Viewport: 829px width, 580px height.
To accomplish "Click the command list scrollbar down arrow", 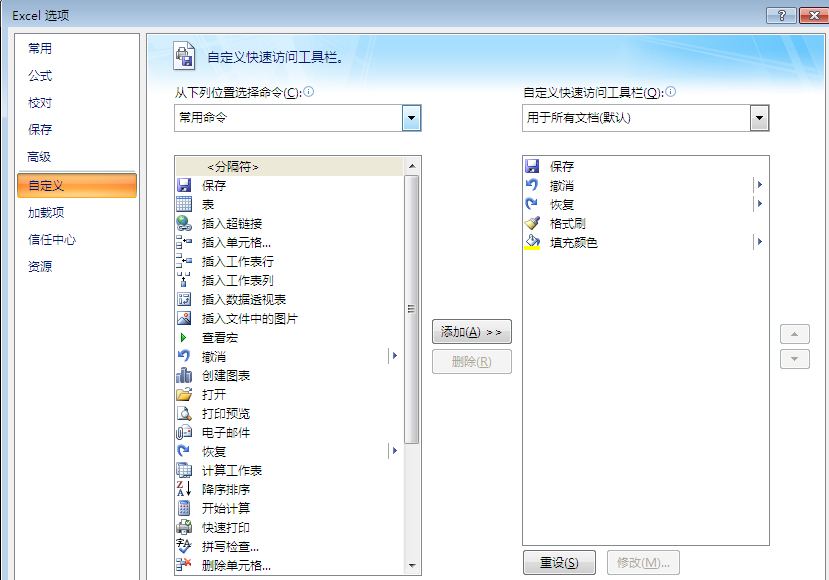I will [412, 566].
